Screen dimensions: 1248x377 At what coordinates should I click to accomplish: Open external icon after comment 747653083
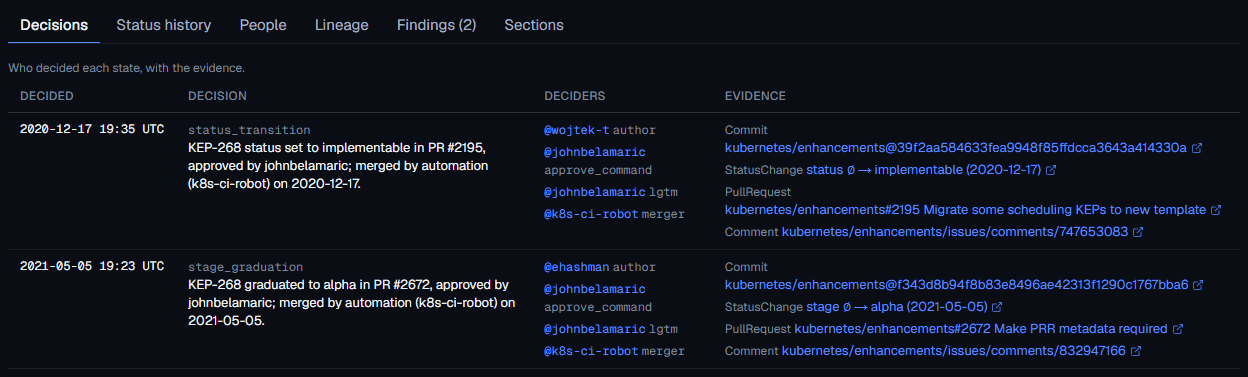coord(1138,232)
